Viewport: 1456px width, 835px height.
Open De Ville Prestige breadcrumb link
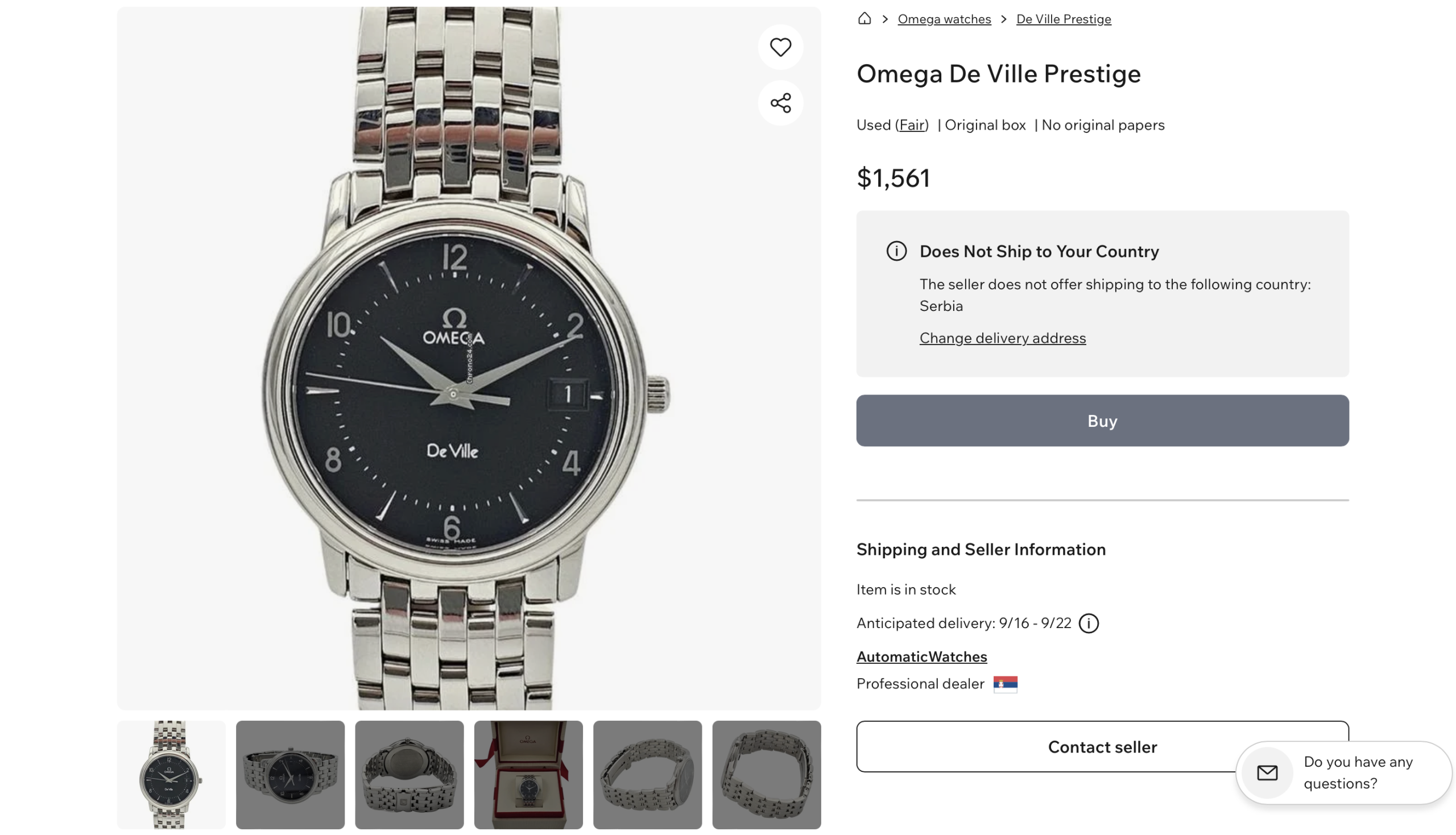(1063, 19)
